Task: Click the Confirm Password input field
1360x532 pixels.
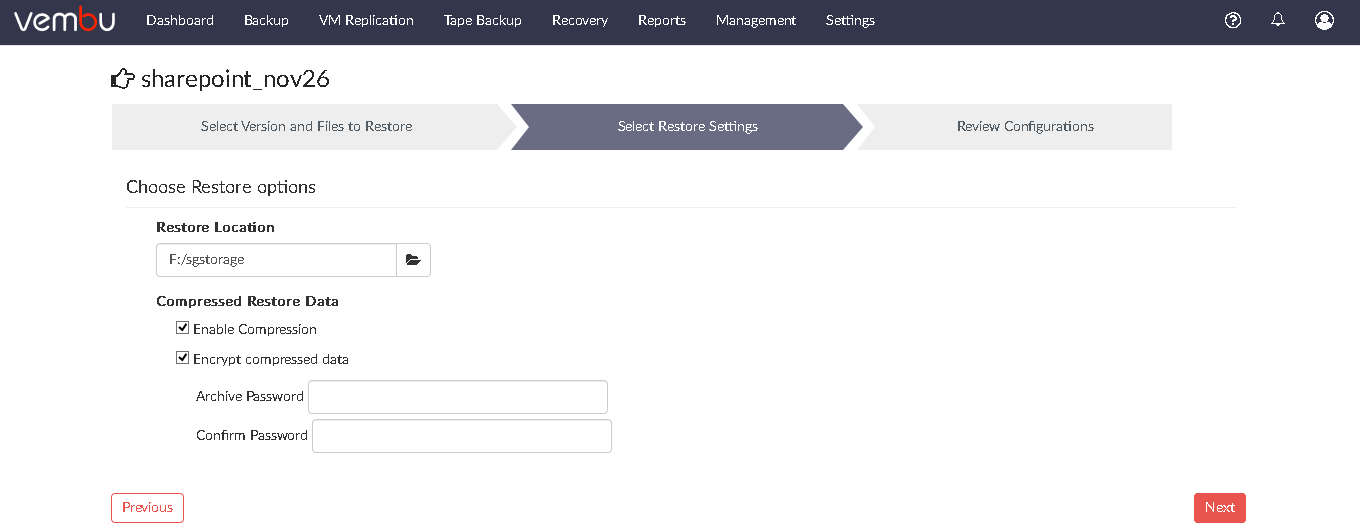Action: tap(462, 436)
